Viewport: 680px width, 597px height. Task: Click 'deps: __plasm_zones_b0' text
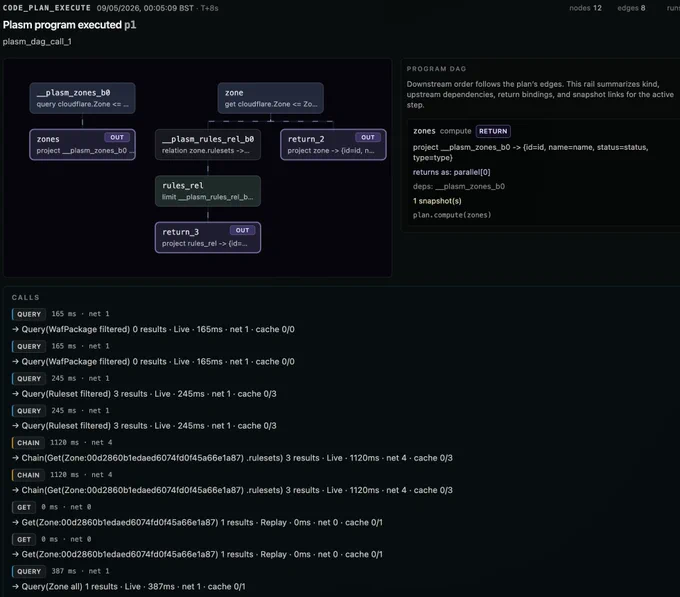[459, 186]
